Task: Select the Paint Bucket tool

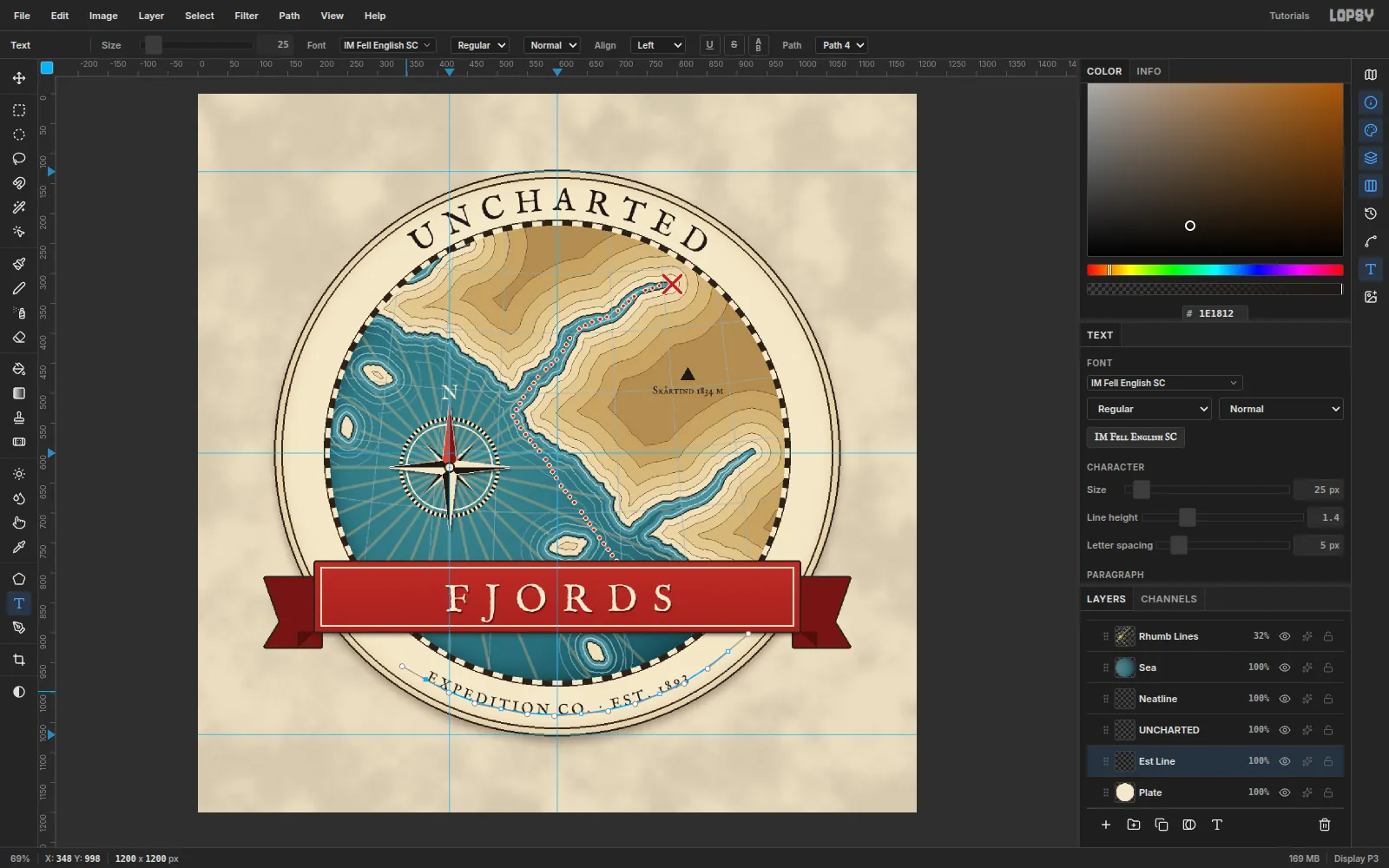Action: [19, 369]
